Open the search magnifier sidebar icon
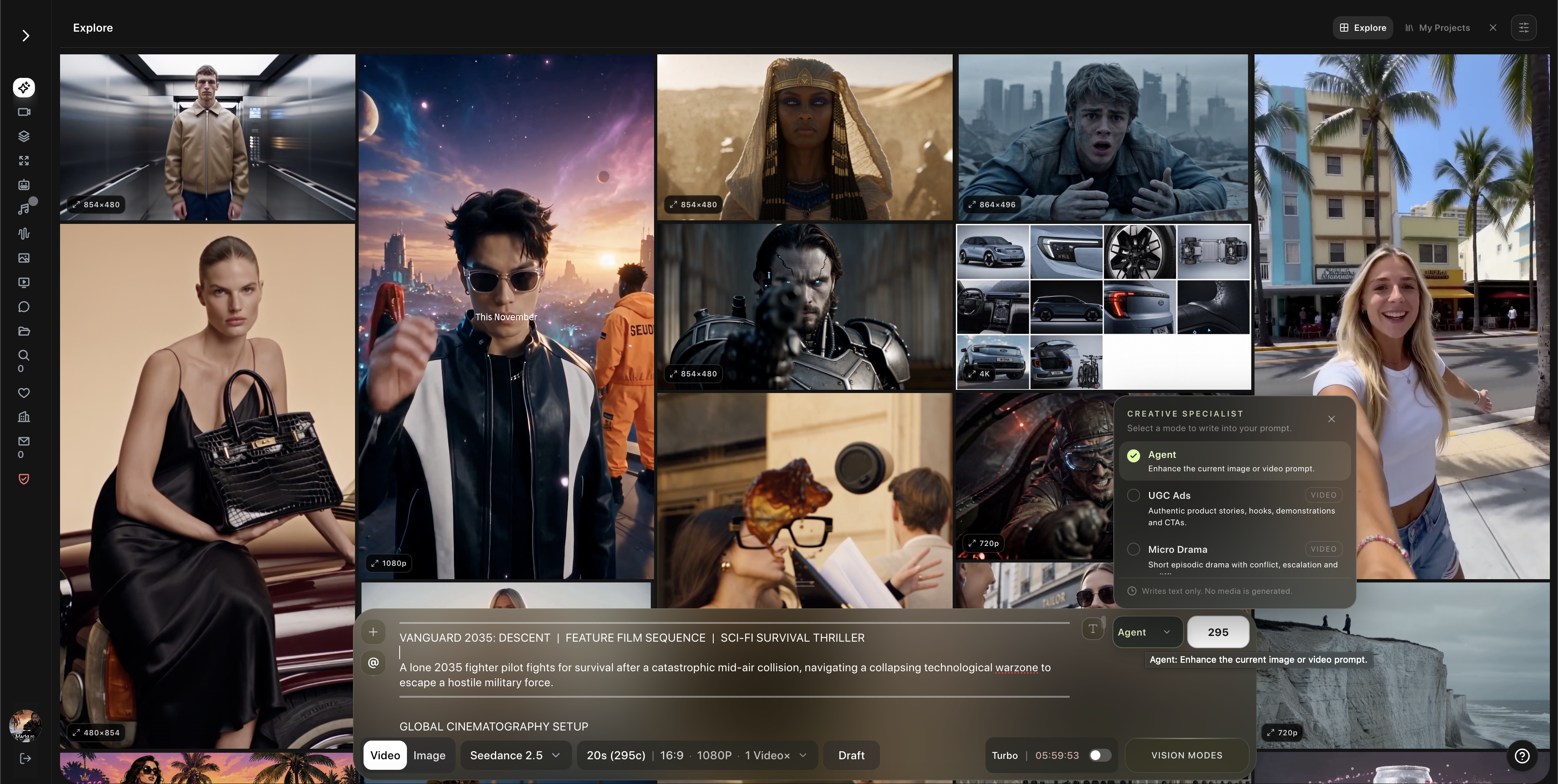The width and height of the screenshot is (1558, 784). (x=24, y=355)
